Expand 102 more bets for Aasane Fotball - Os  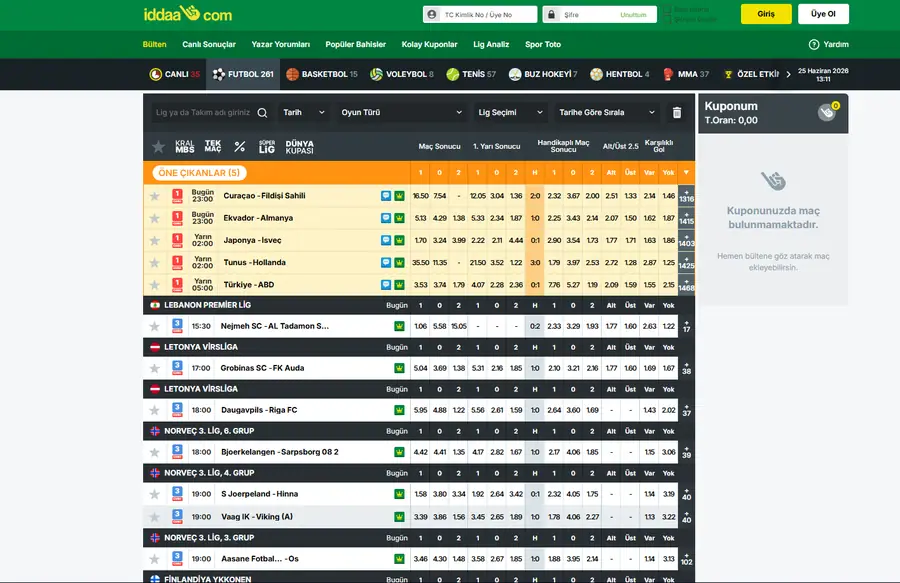(x=686, y=559)
